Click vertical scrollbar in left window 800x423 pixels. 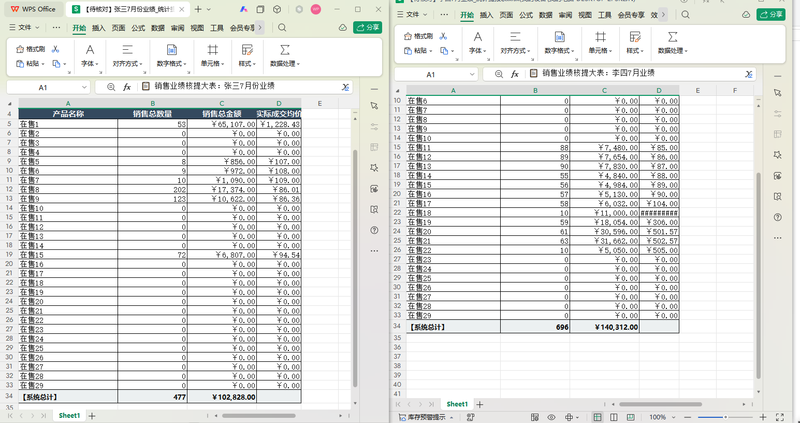[x=355, y=268]
